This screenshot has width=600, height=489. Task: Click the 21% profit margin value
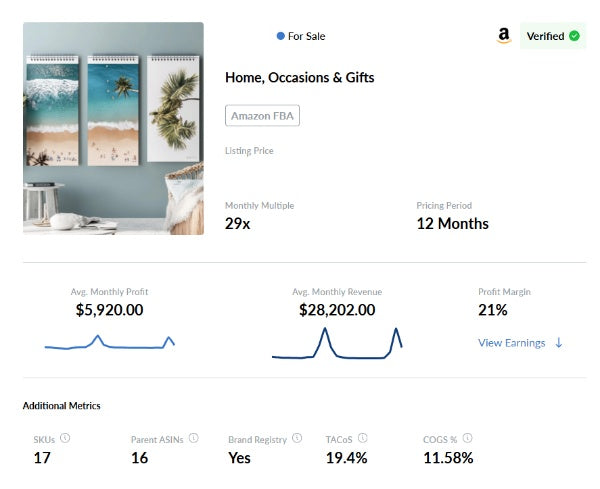[x=492, y=310]
